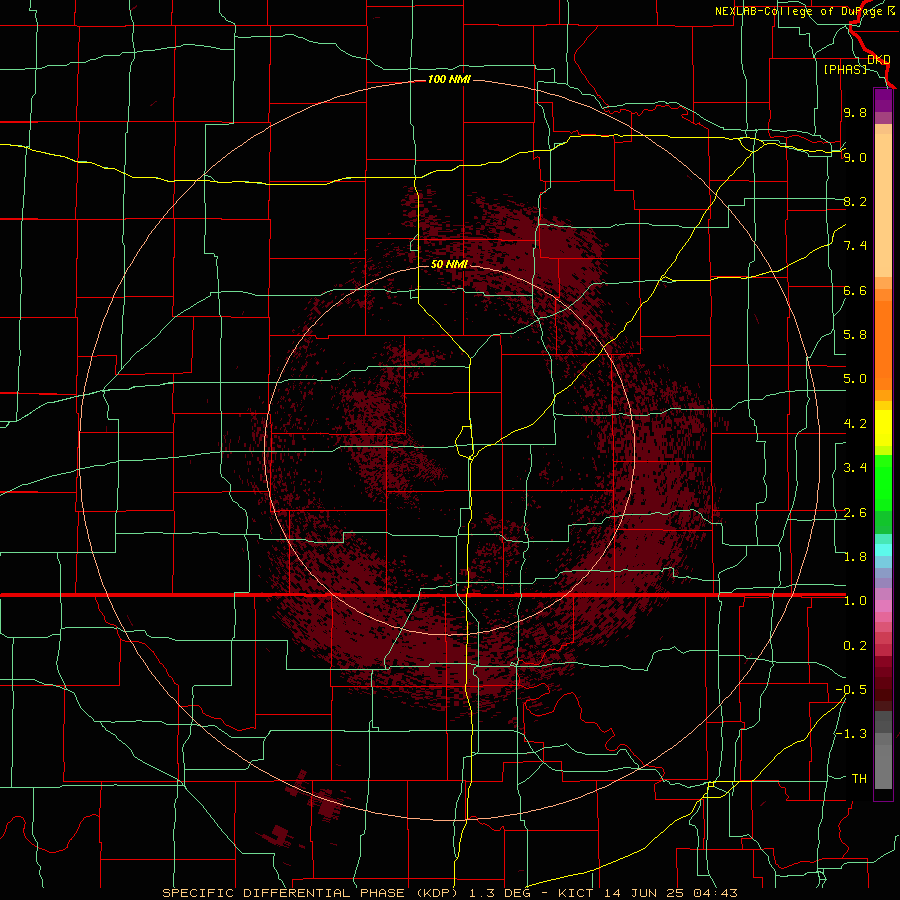Click the 0.2 scale value
The width and height of the screenshot is (900, 900).
click(855, 646)
